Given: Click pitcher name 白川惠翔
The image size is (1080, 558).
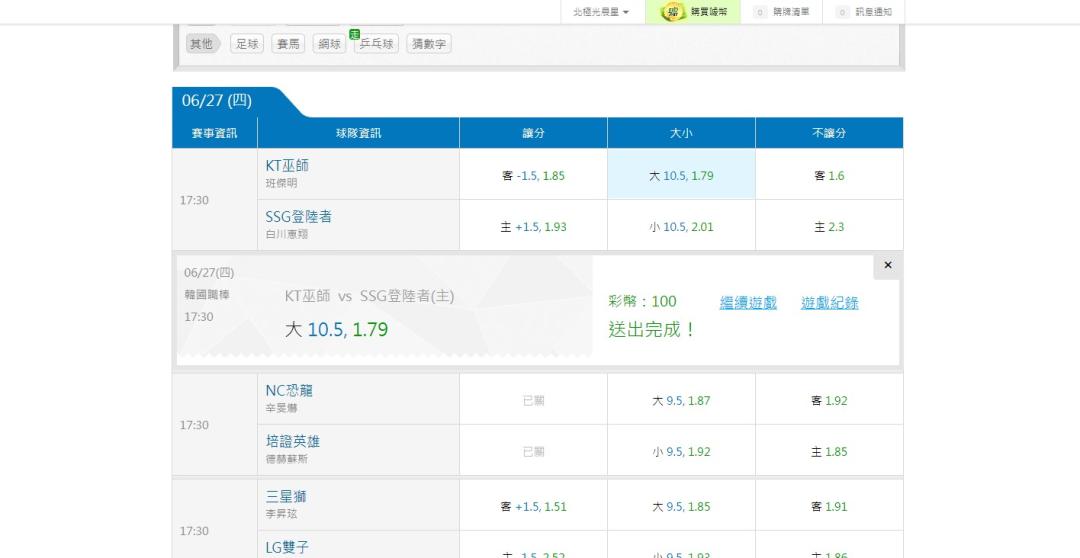Looking at the screenshot, I should [287, 234].
